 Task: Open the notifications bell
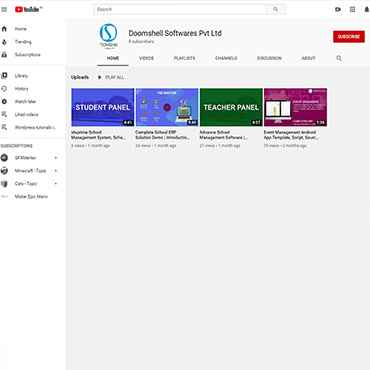[367, 9]
